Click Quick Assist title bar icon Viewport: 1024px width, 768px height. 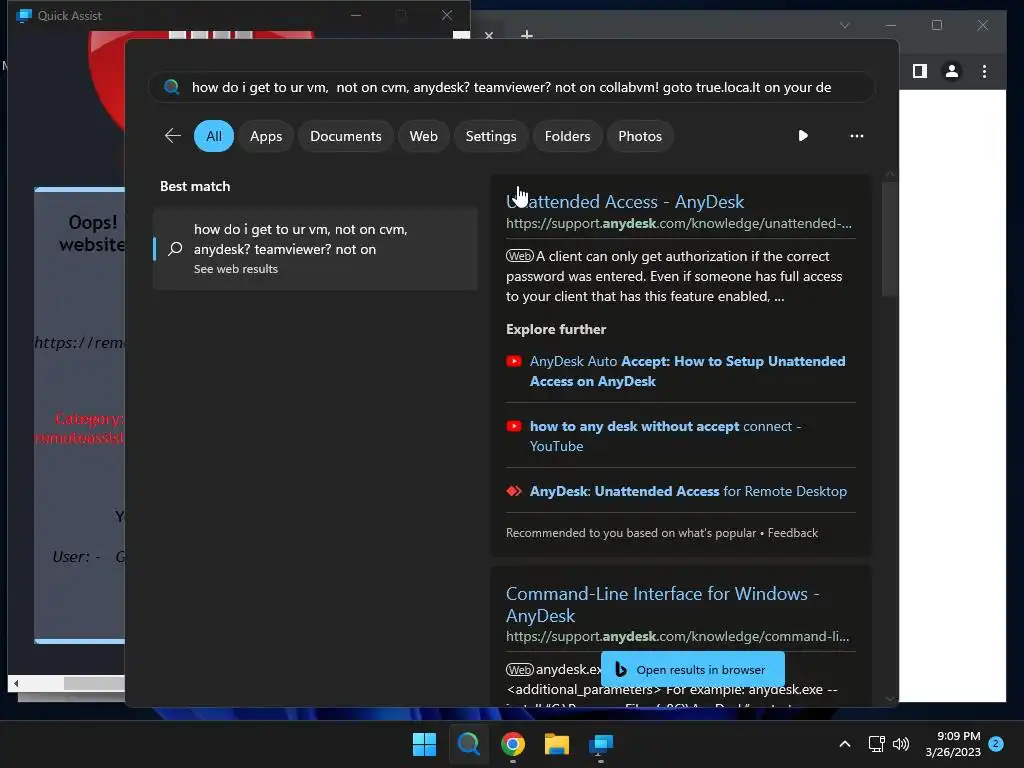pos(24,15)
